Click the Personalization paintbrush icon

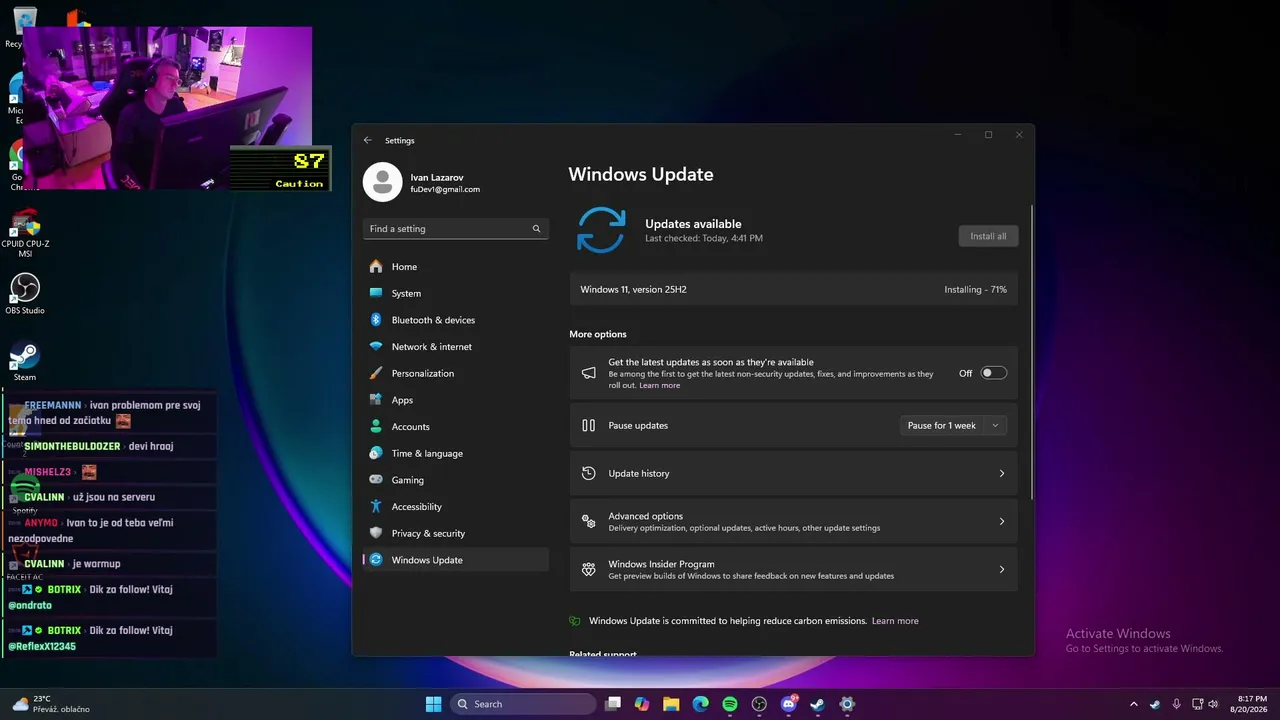[376, 373]
